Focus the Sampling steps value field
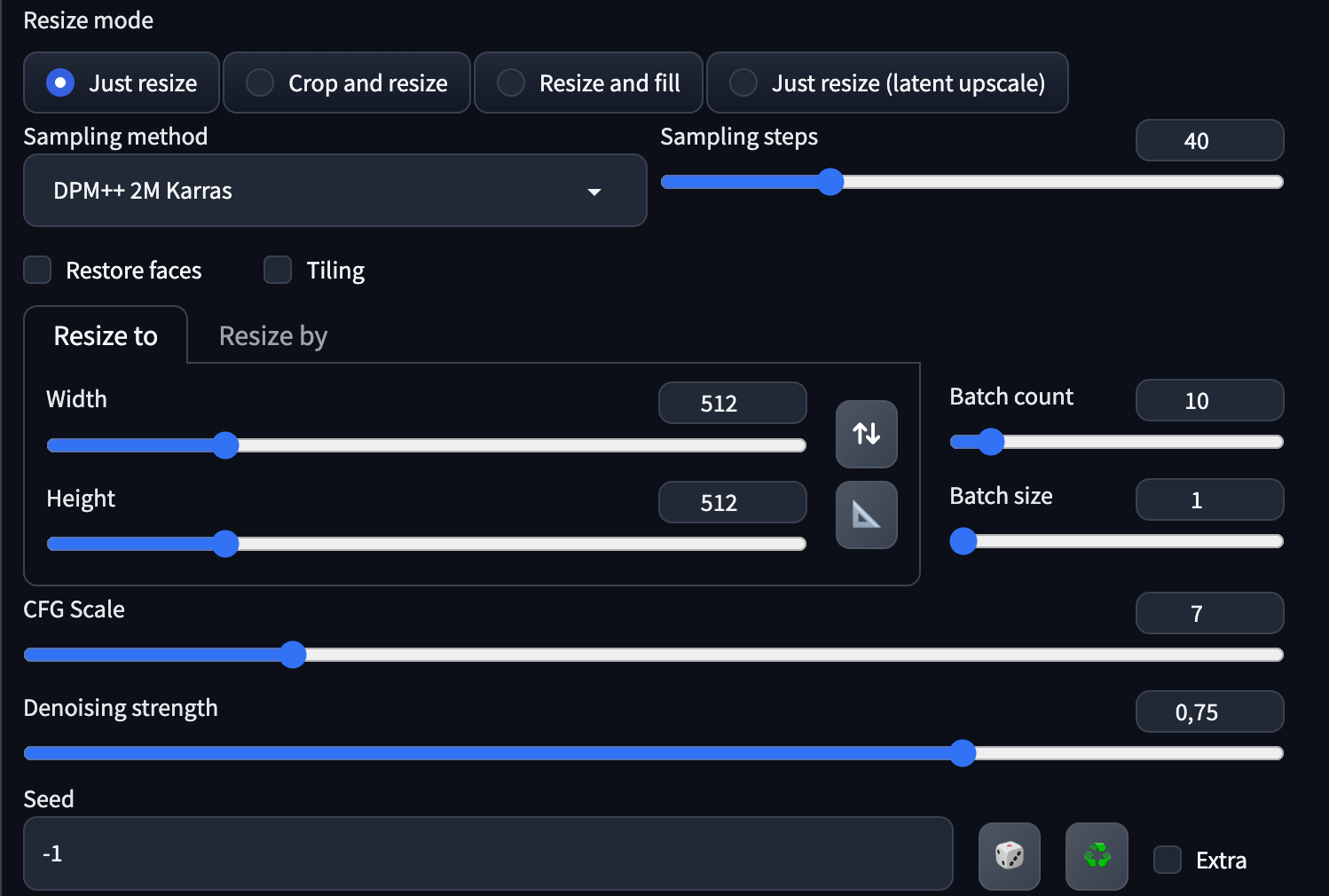 coord(1209,140)
